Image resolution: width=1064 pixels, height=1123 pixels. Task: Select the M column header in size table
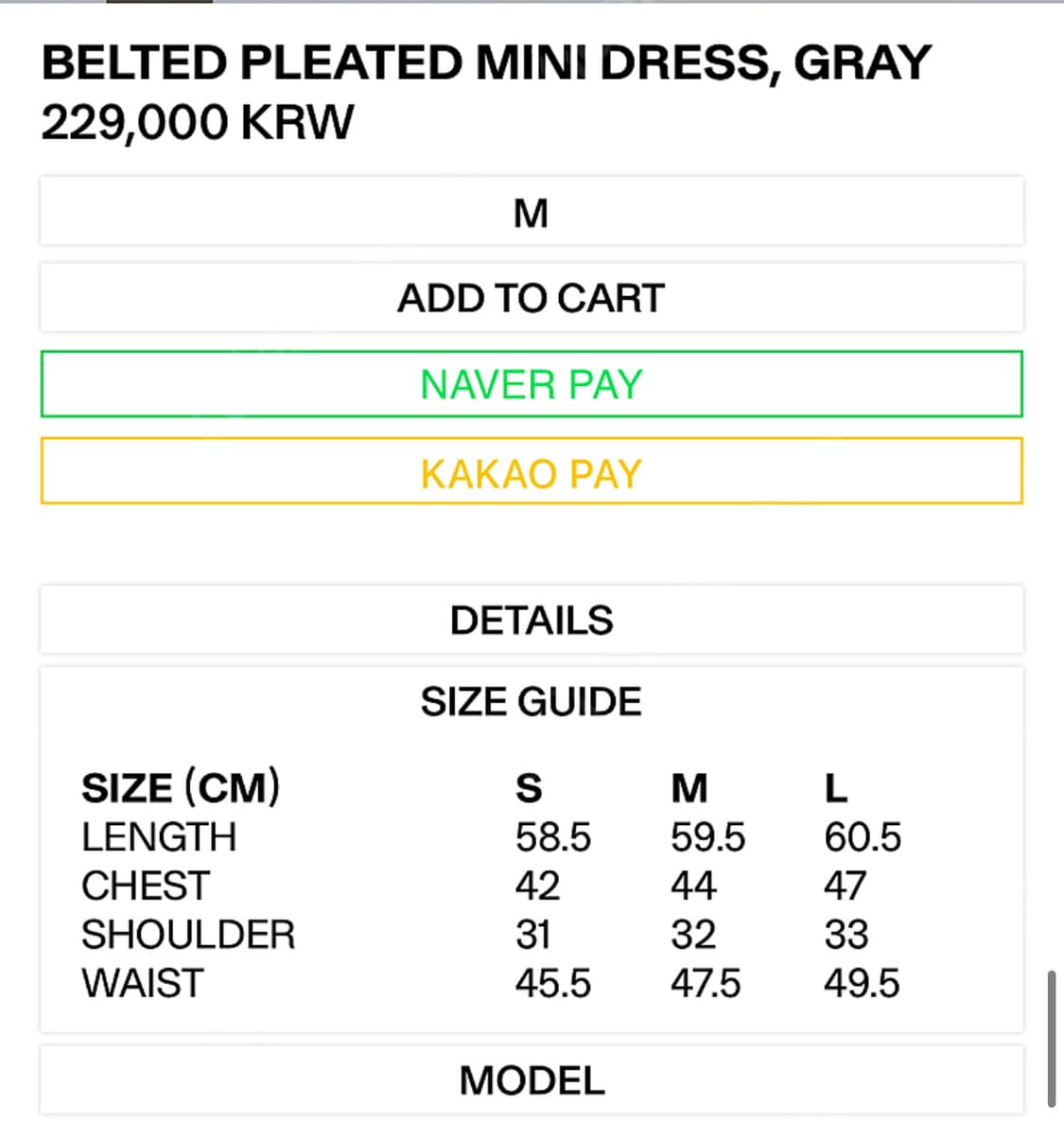689,787
